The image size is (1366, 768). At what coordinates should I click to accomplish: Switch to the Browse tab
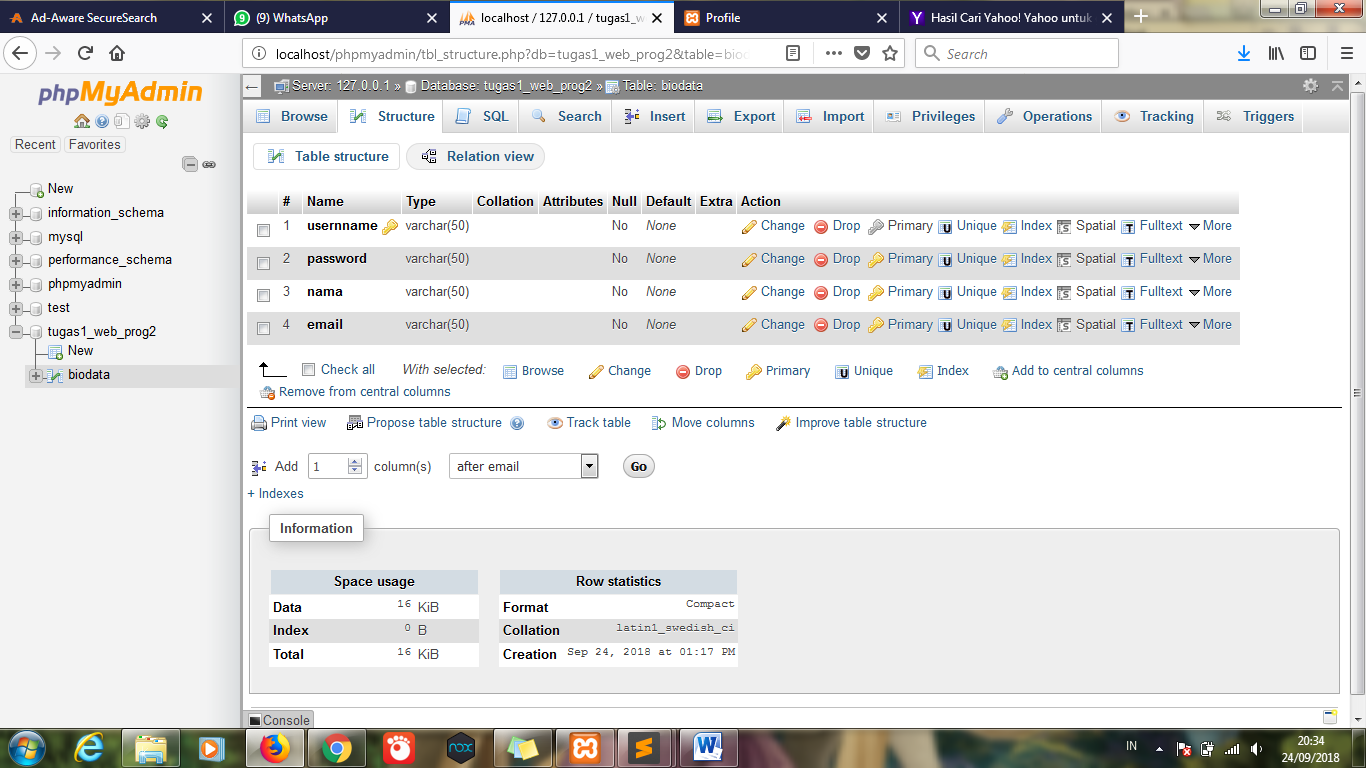292,116
